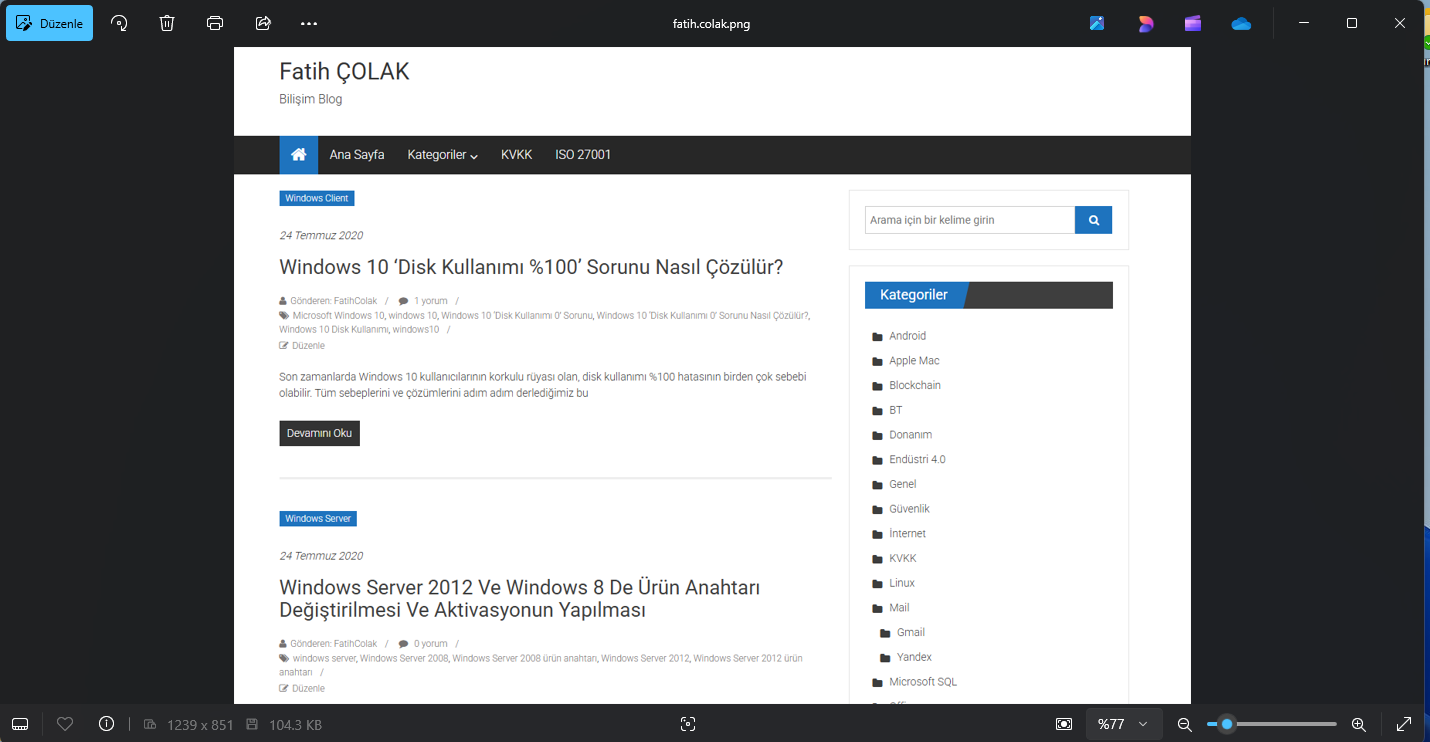Print the image via printer icon
Viewport: 1430px width, 742px height.
coord(215,23)
